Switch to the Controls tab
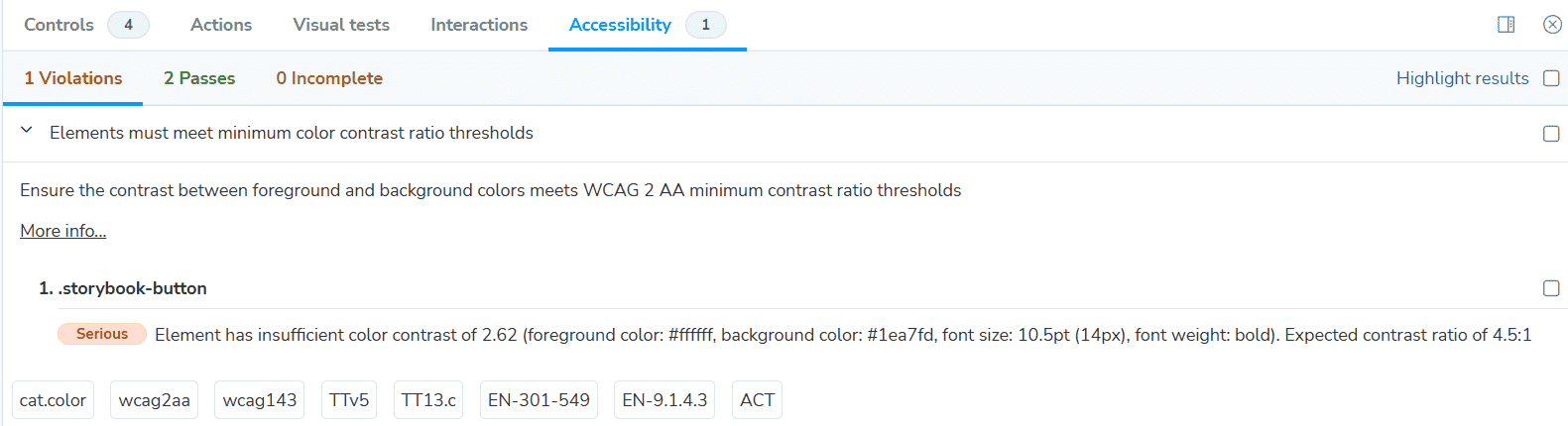The image size is (1568, 426). pos(86,25)
